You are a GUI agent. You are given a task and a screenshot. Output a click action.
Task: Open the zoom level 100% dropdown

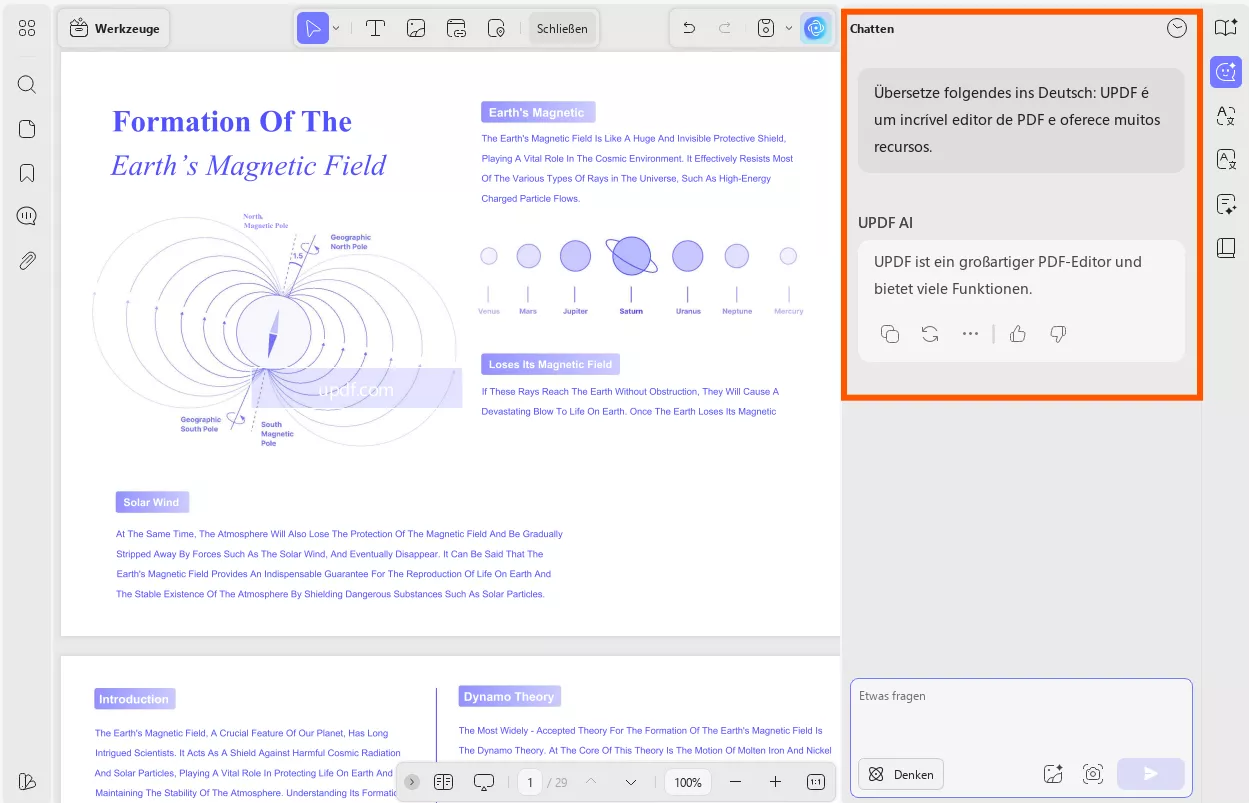[687, 782]
